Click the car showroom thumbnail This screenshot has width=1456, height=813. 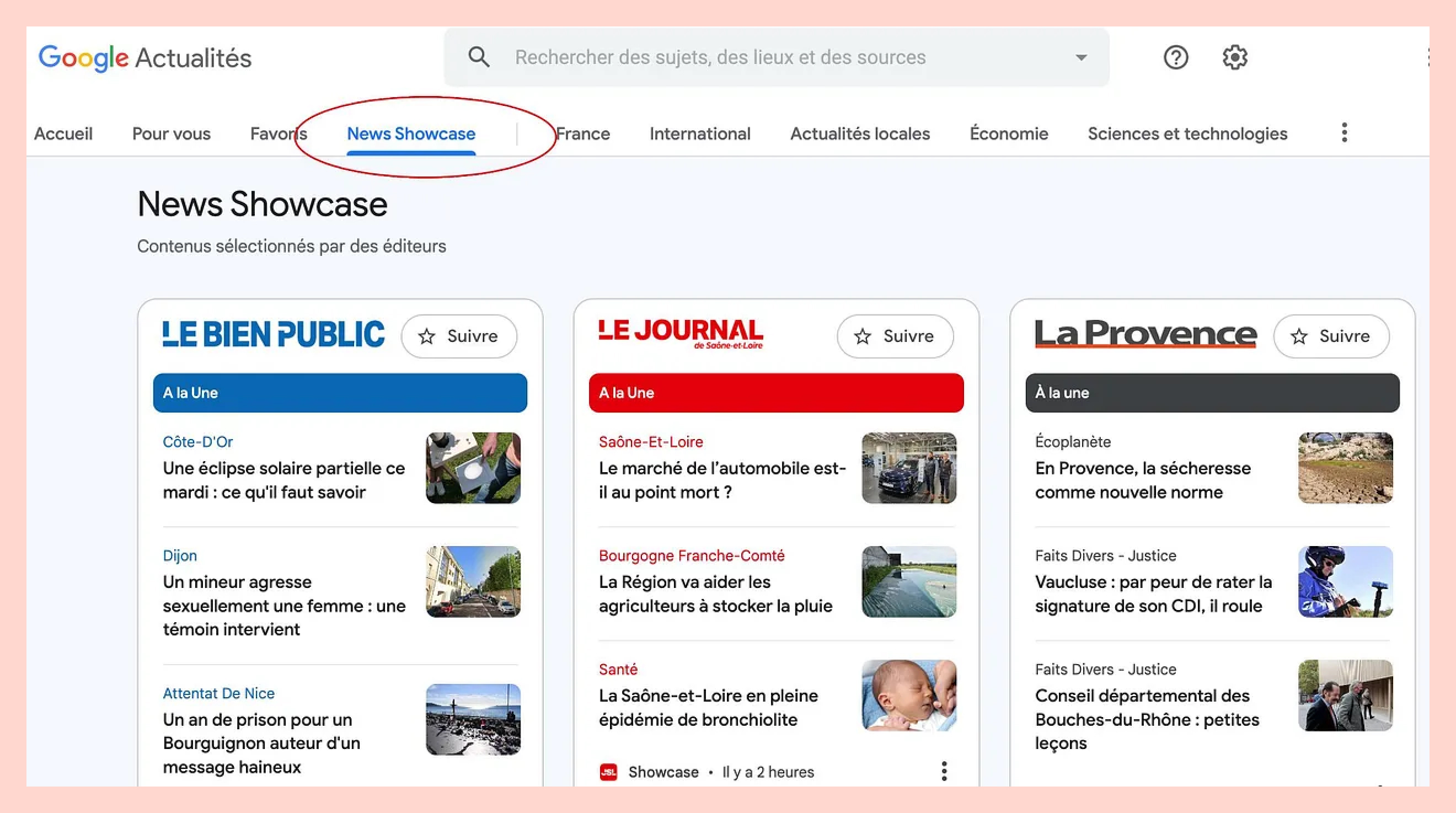(909, 468)
